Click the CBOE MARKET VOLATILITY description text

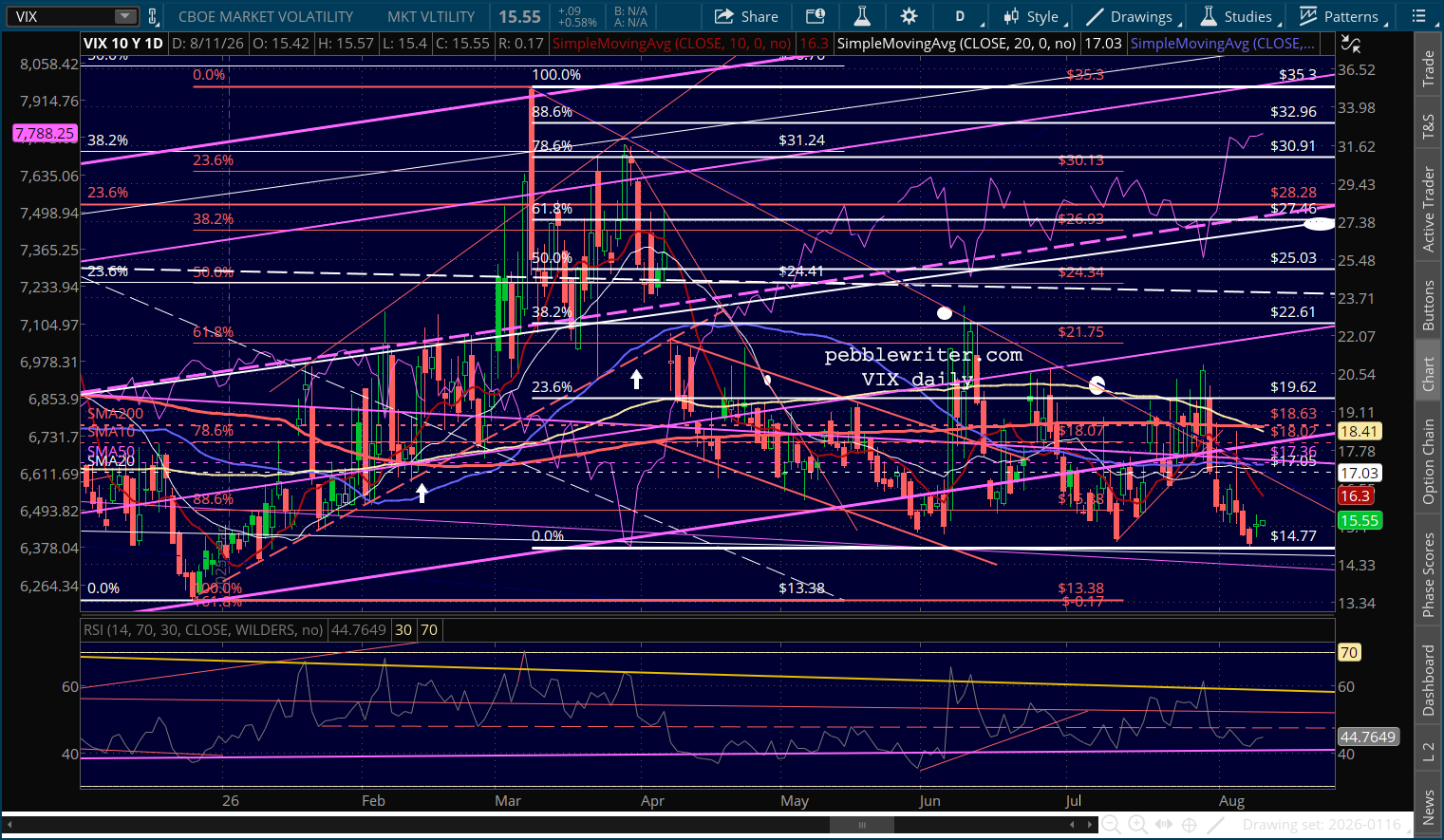[266, 17]
